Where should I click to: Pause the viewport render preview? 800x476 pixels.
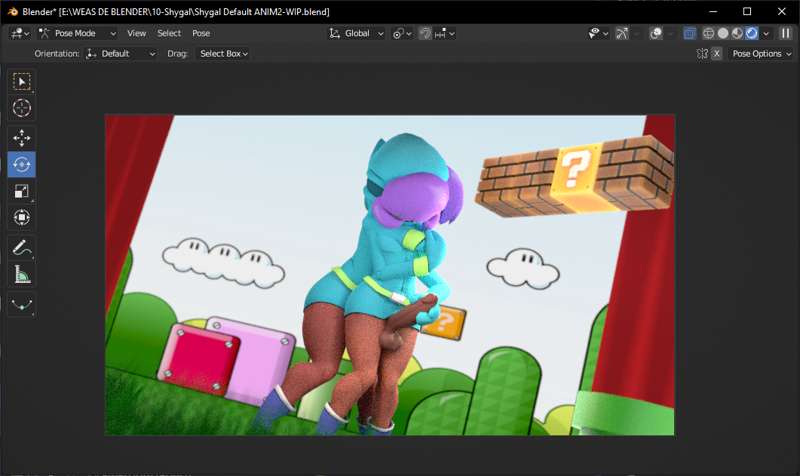tap(784, 33)
